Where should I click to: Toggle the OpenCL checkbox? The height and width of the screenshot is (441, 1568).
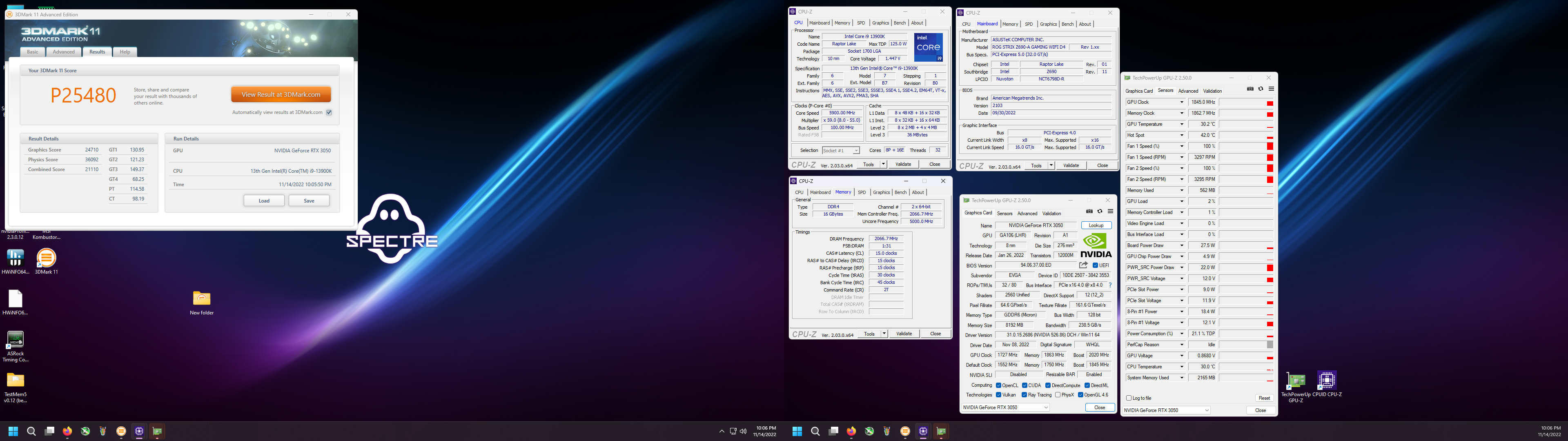click(x=998, y=385)
